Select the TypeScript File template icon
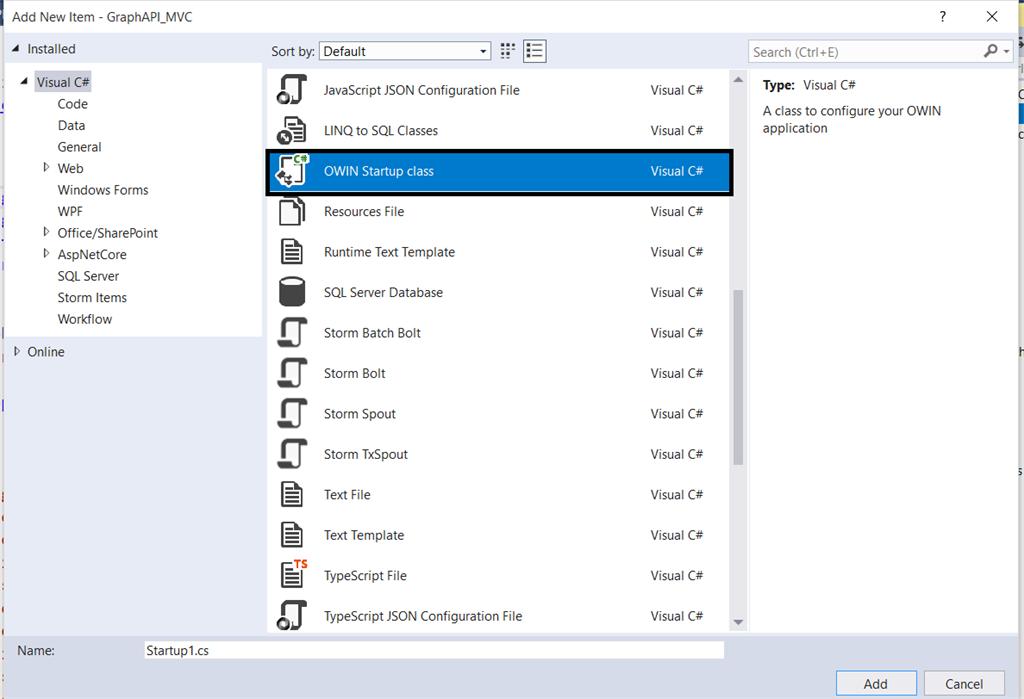 click(292, 575)
